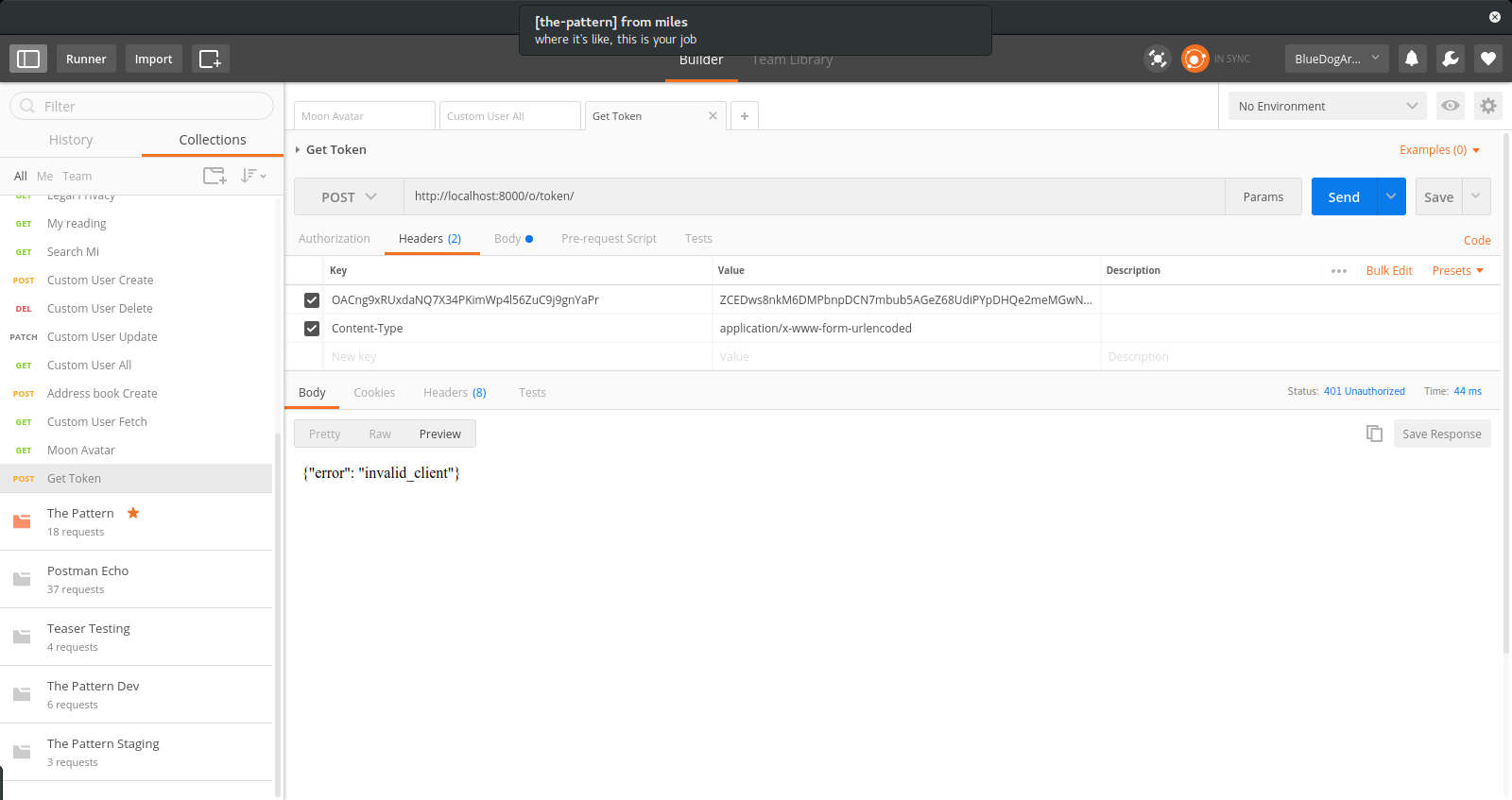The height and width of the screenshot is (800, 1512).
Task: Click the Code link
Action: pyautogui.click(x=1477, y=241)
